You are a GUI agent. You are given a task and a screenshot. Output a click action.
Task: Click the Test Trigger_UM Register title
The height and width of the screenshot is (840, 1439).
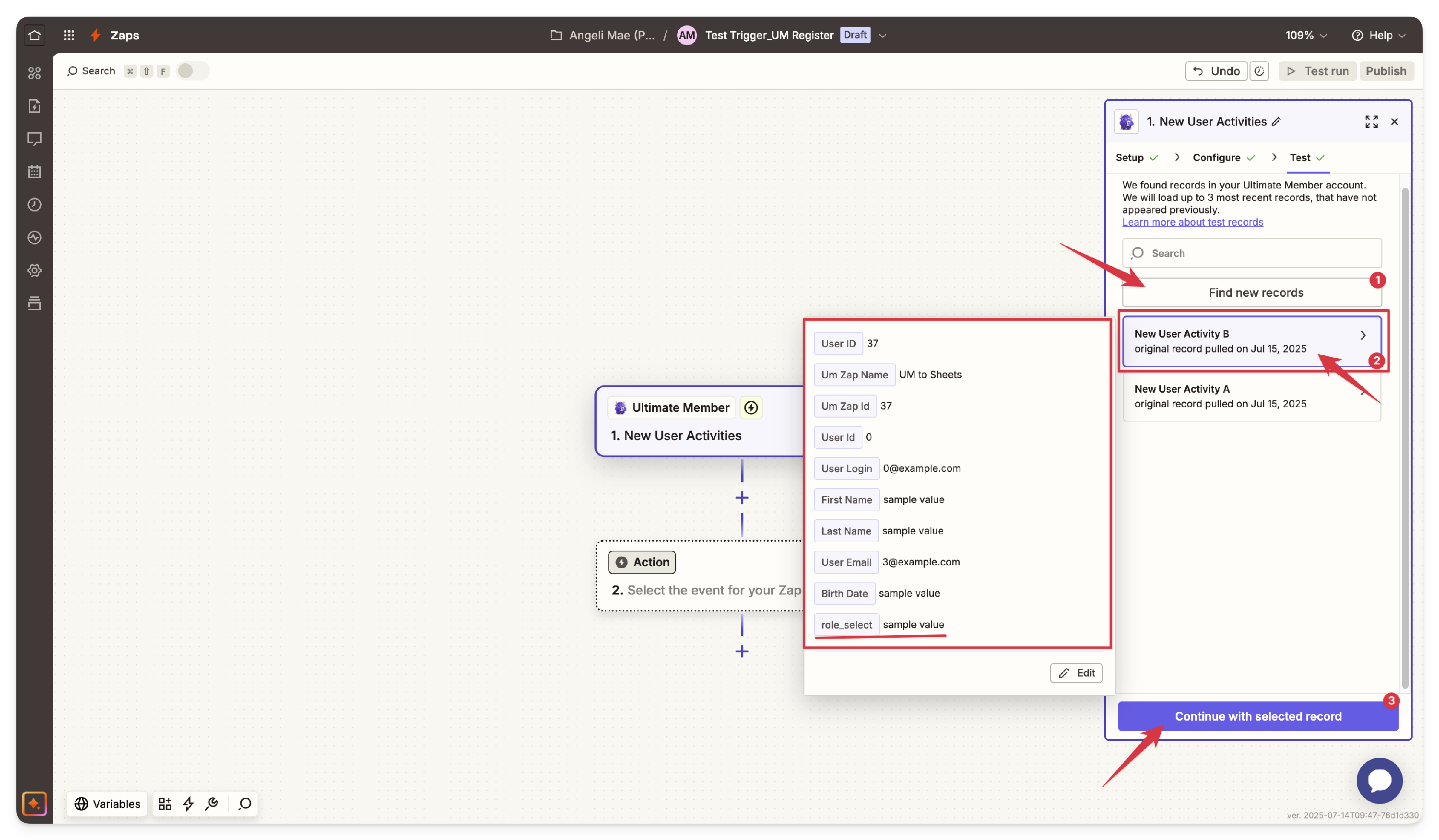click(x=768, y=35)
